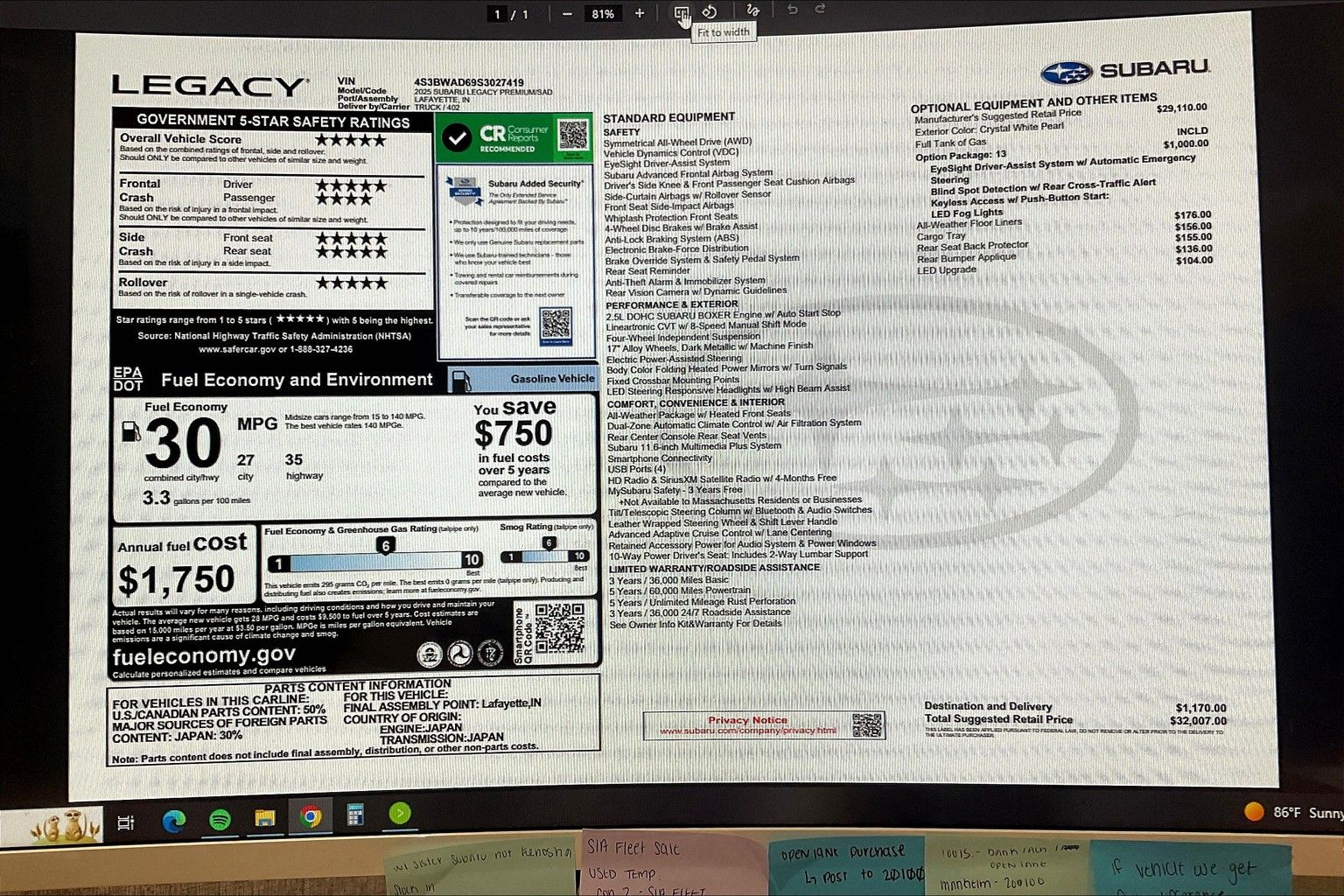Rotate the PDF page
1344x896 pixels.
coord(710,12)
